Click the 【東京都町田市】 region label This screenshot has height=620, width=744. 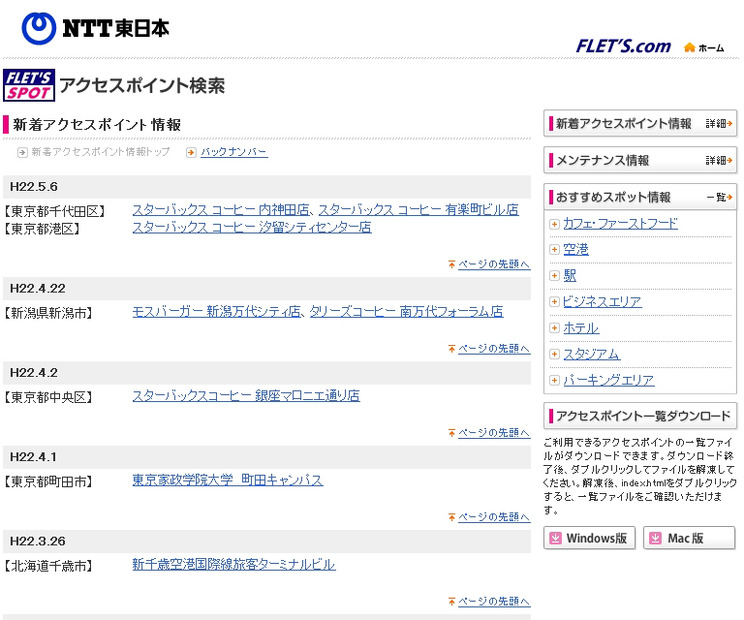(48, 482)
